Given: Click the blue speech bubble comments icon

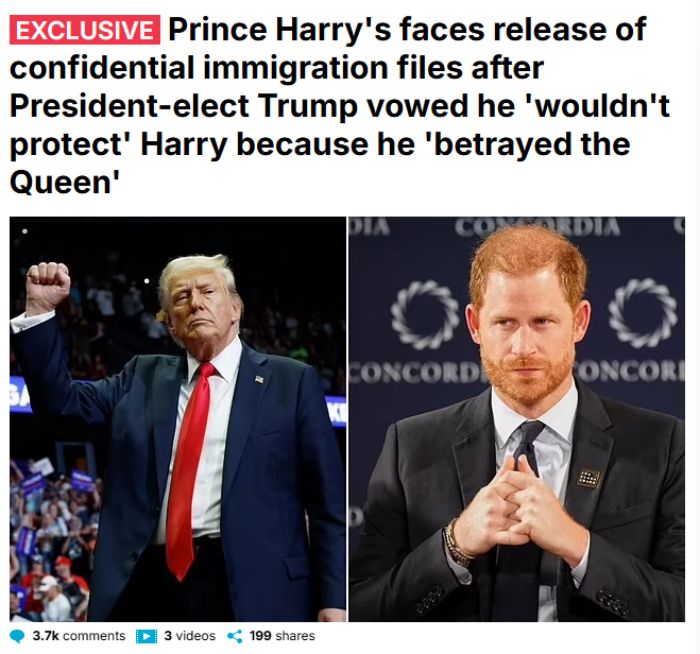Looking at the screenshot, I should (x=17, y=636).
